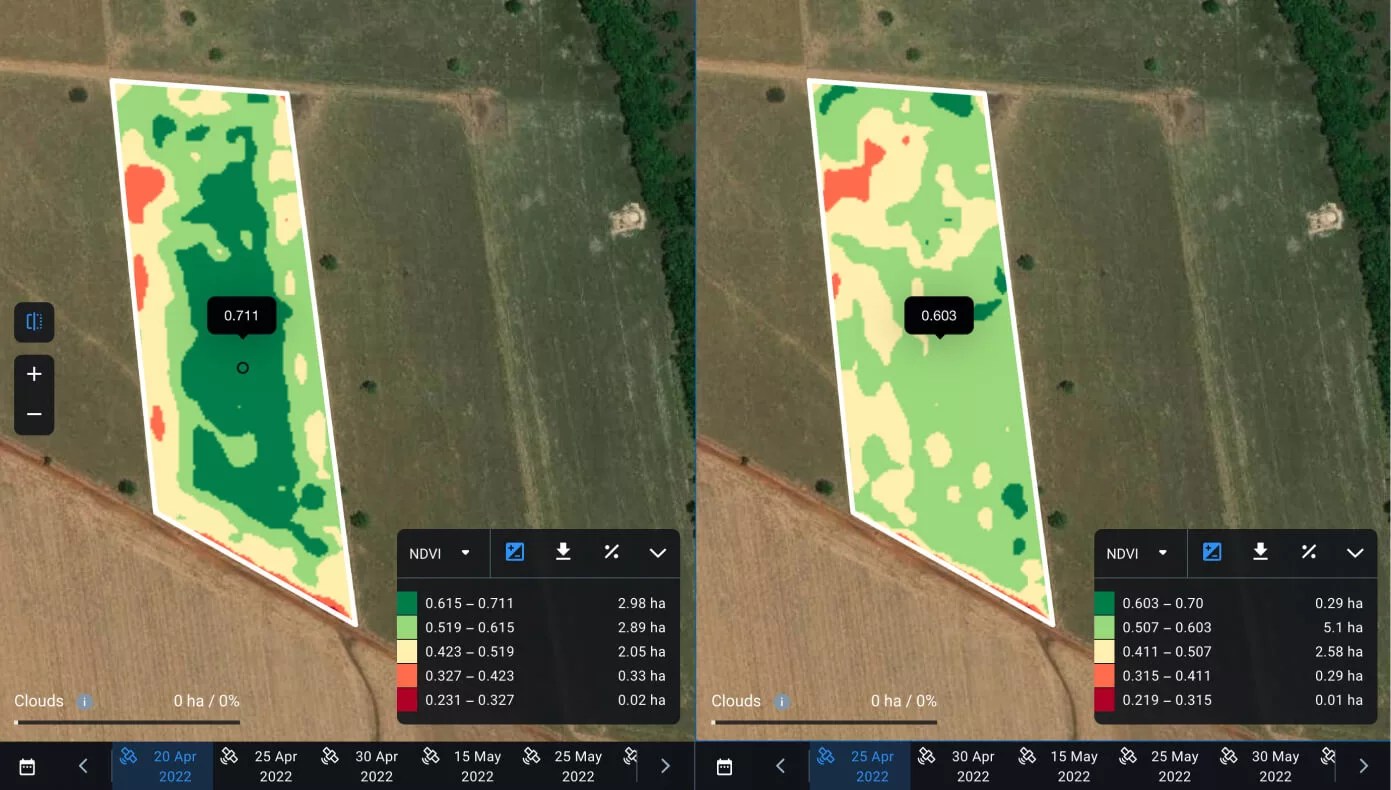The width and height of the screenshot is (1391, 790).
Task: Click light green 0.507 – 0.603 swatch
Action: [1104, 627]
